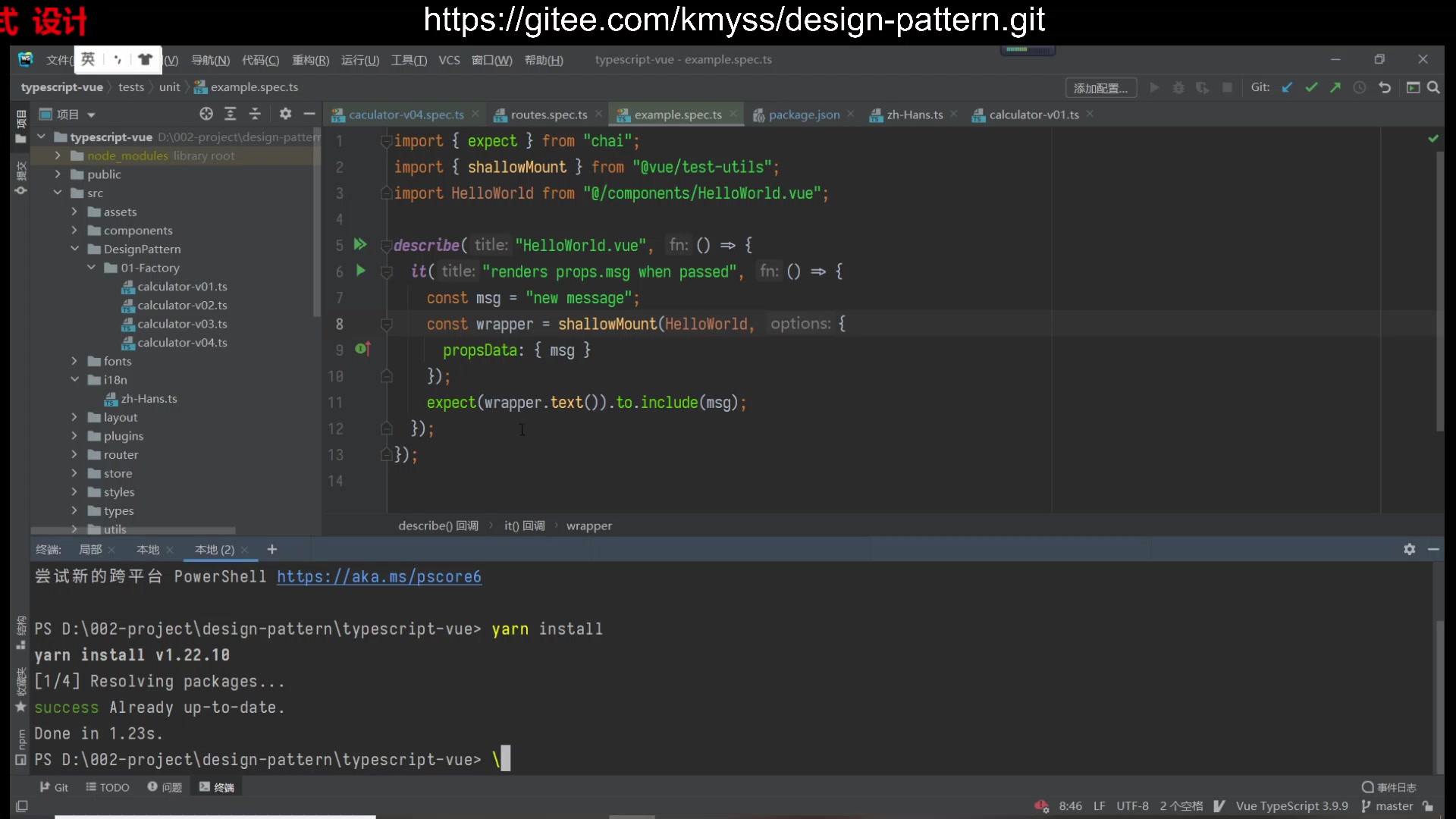Click the debug run icon on line 6
The width and height of the screenshot is (1456, 819).
360,271
